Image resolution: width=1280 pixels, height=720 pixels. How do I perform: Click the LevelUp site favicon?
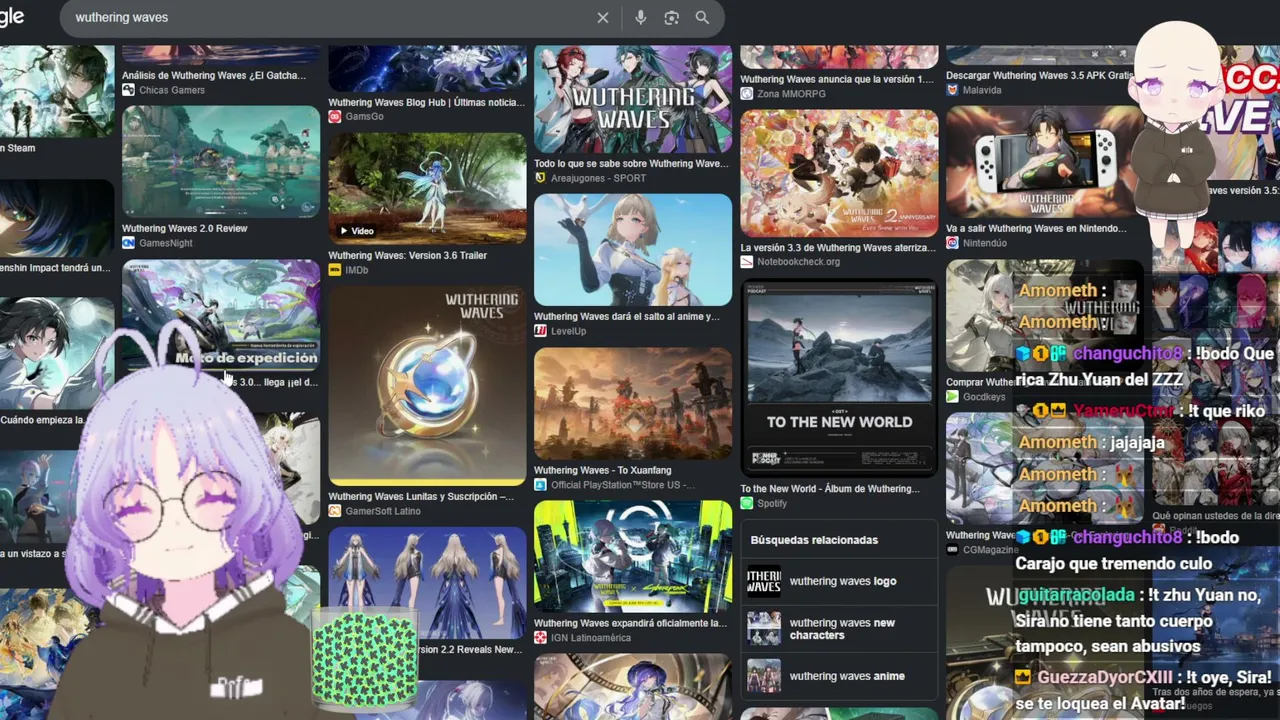tap(541, 331)
